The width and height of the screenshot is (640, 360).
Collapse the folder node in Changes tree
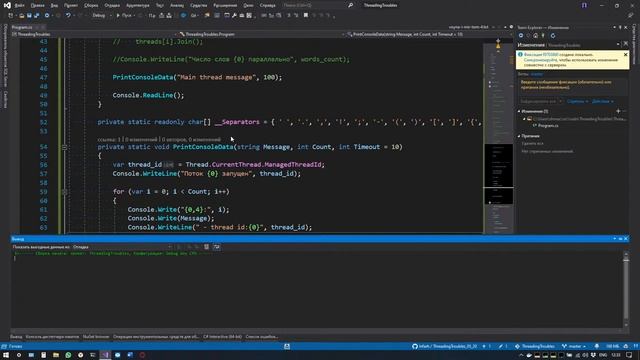[524, 119]
